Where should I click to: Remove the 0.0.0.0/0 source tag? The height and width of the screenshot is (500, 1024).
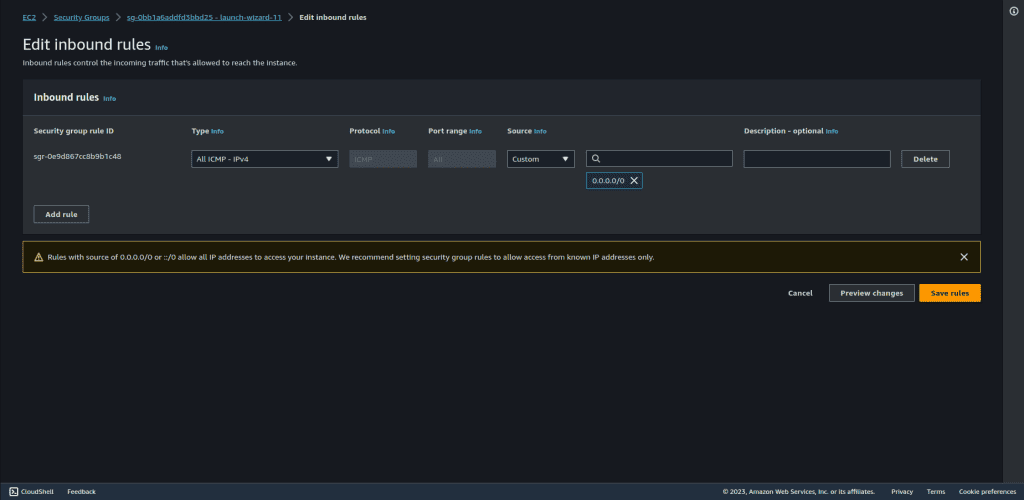tap(634, 181)
